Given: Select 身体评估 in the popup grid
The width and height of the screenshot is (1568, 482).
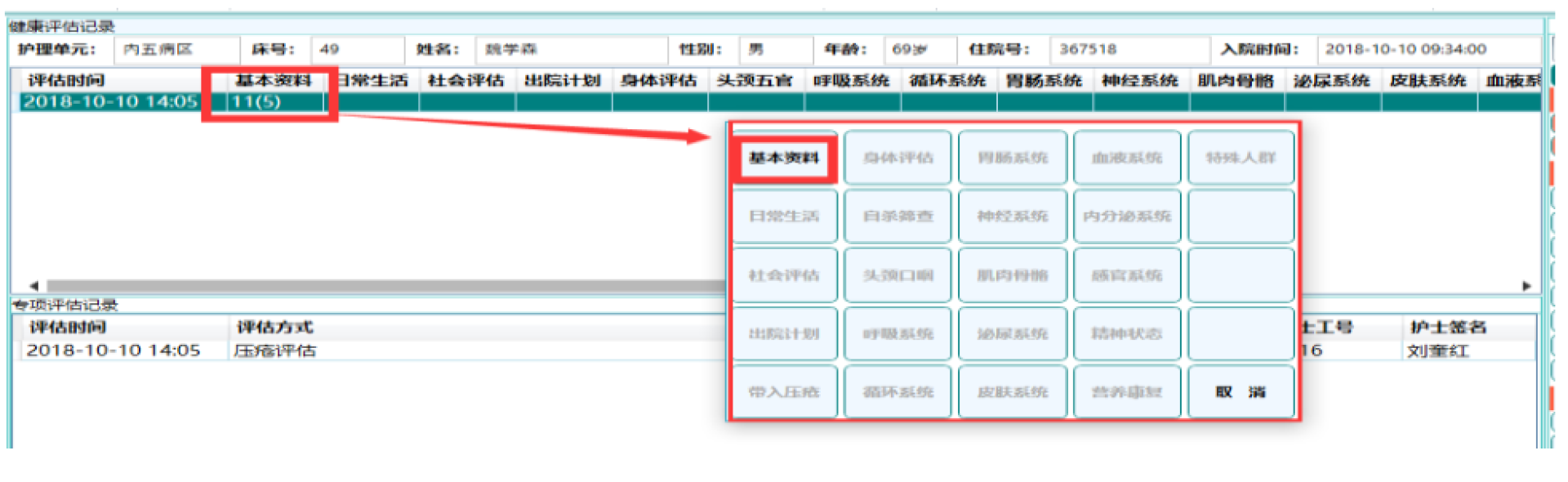Looking at the screenshot, I should 898,158.
